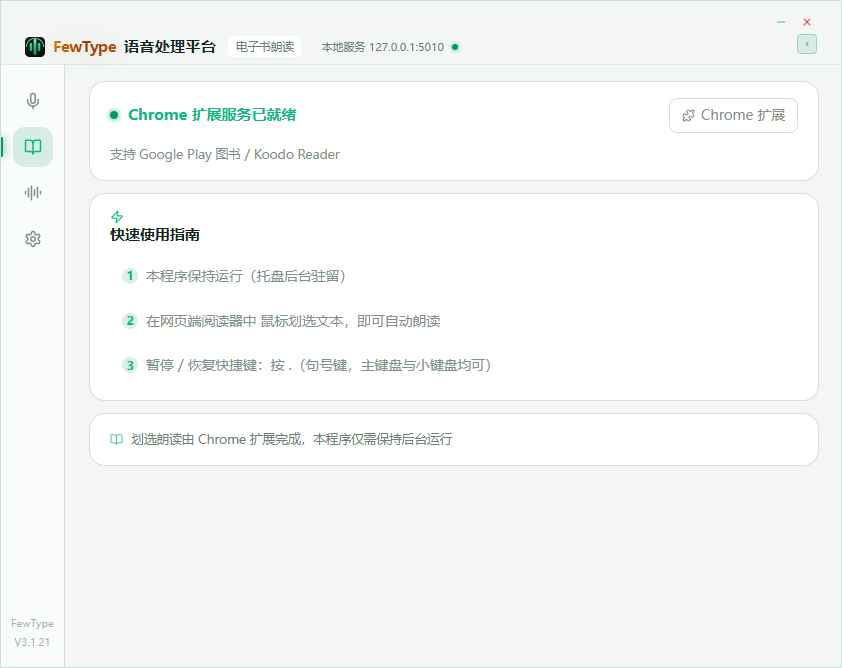Select the e-book reading sidebar icon
The height and width of the screenshot is (668, 842).
coord(33,147)
